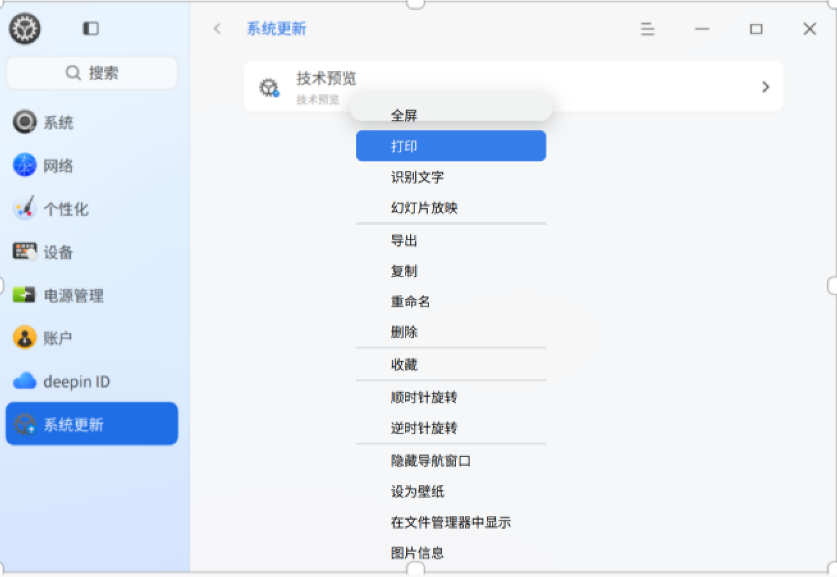837x577 pixels.
Task: Choose 收藏 from the context menu
Action: click(451, 365)
